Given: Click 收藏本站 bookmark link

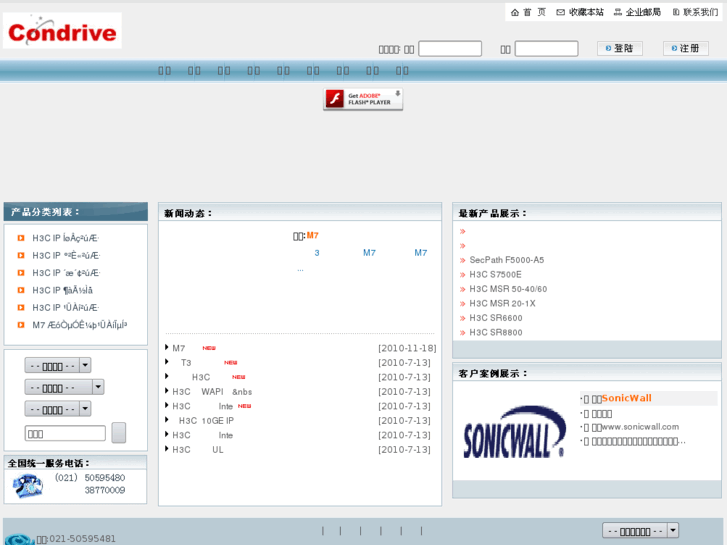Looking at the screenshot, I should click(580, 12).
